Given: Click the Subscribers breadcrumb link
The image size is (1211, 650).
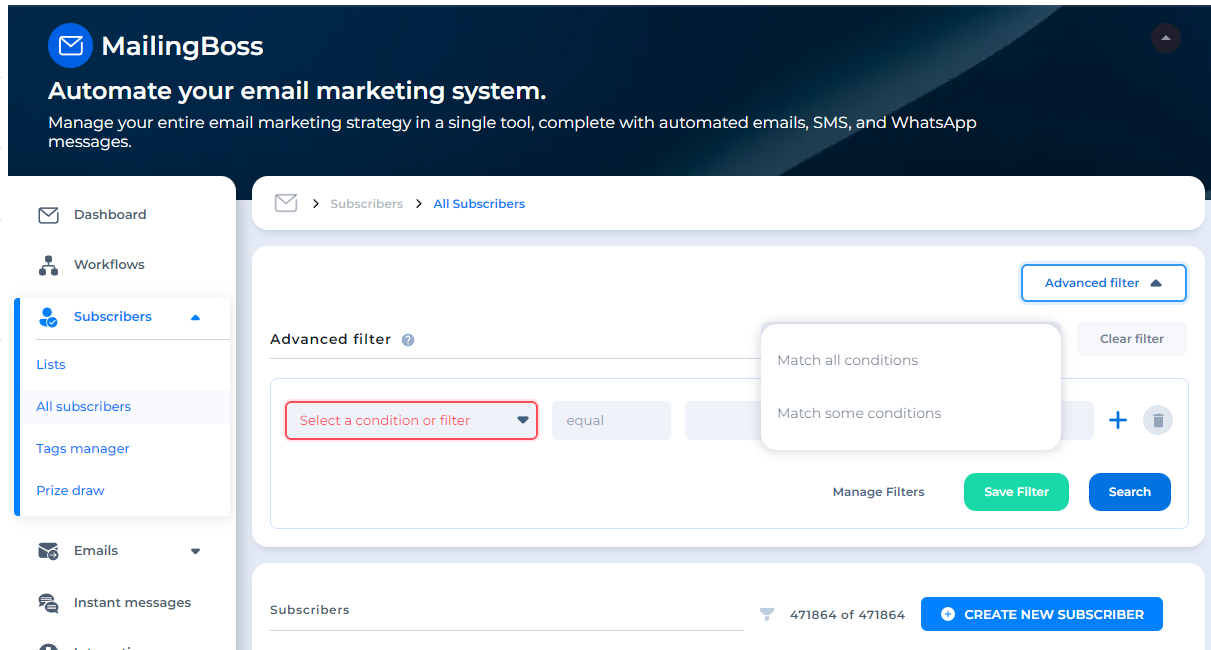Looking at the screenshot, I should tap(367, 204).
